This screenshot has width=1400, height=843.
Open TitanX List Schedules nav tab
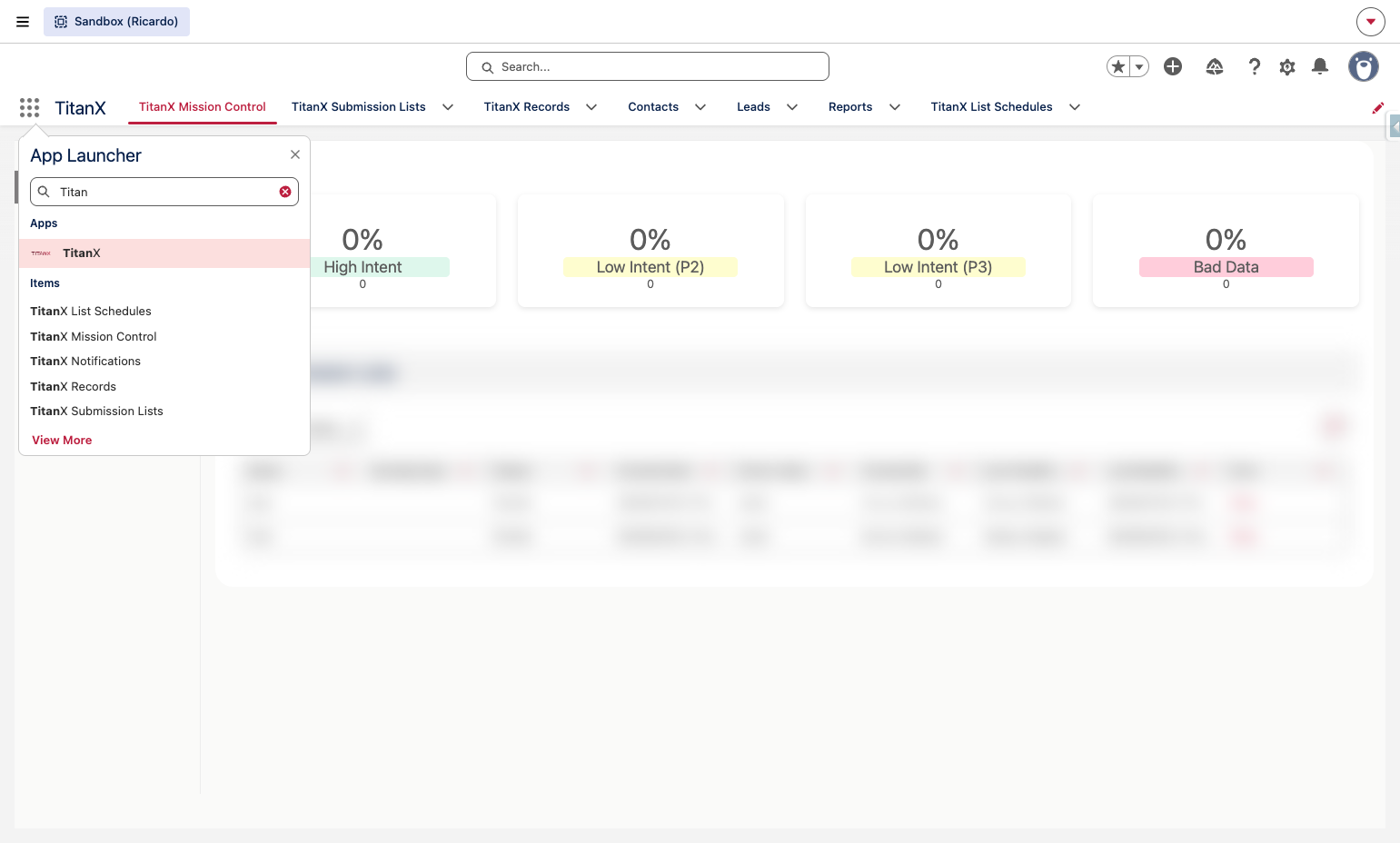pos(992,107)
